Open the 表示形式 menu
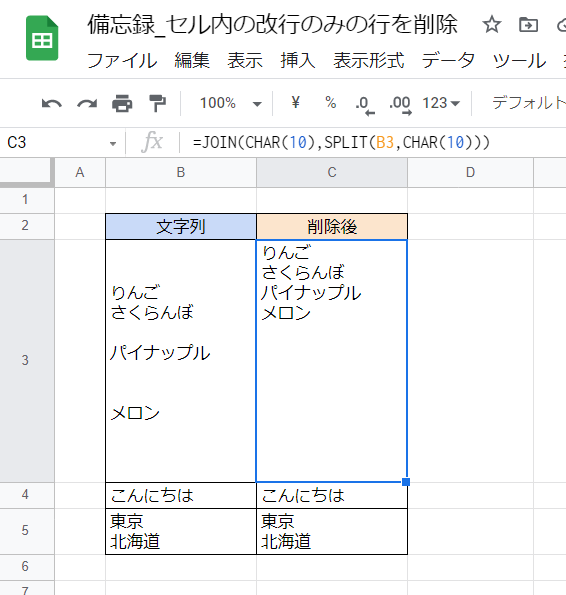 [x=369, y=61]
